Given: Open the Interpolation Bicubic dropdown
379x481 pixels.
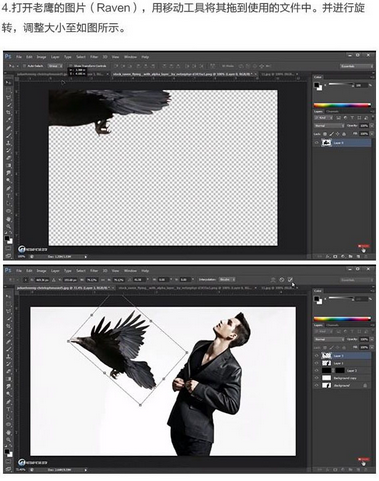Looking at the screenshot, I should pyautogui.click(x=227, y=279).
